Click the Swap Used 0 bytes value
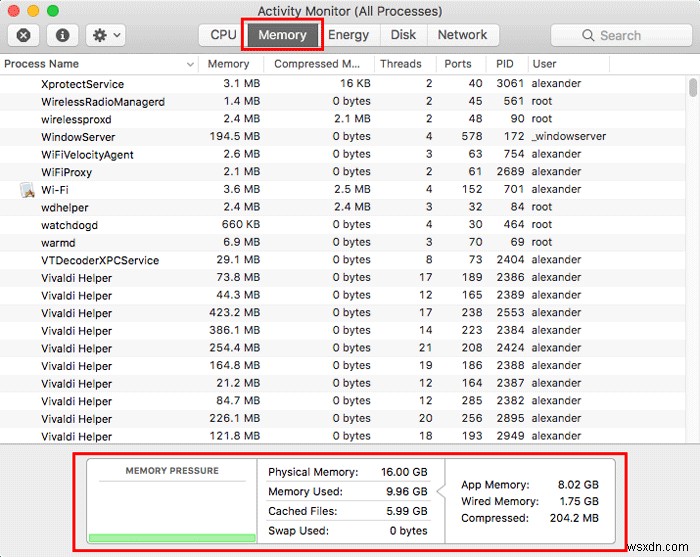Viewport: 700px width, 557px height. click(x=408, y=531)
